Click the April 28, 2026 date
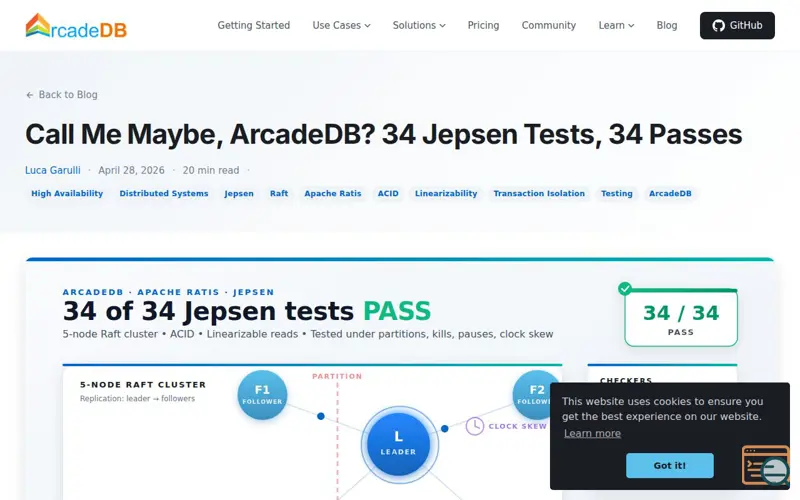 [131, 170]
